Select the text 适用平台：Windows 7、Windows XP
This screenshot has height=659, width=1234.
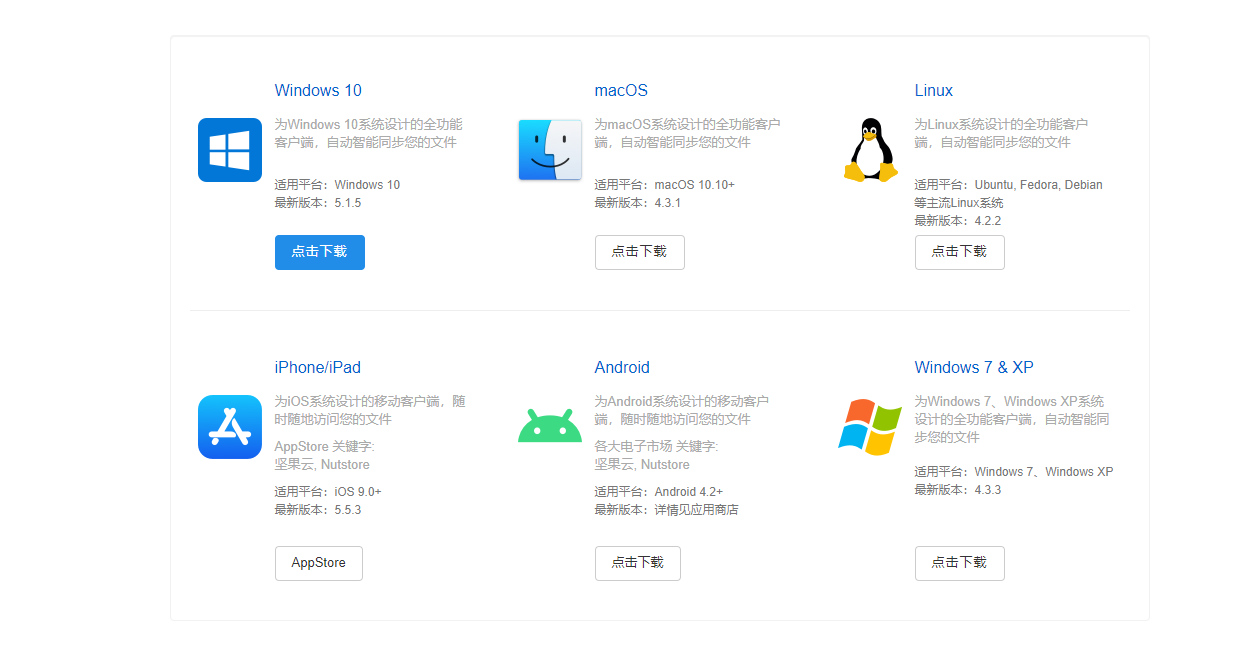point(1014,472)
